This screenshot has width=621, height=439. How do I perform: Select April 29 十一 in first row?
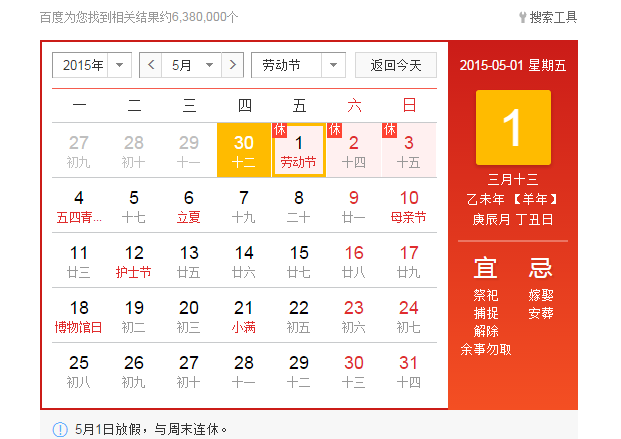coord(189,150)
